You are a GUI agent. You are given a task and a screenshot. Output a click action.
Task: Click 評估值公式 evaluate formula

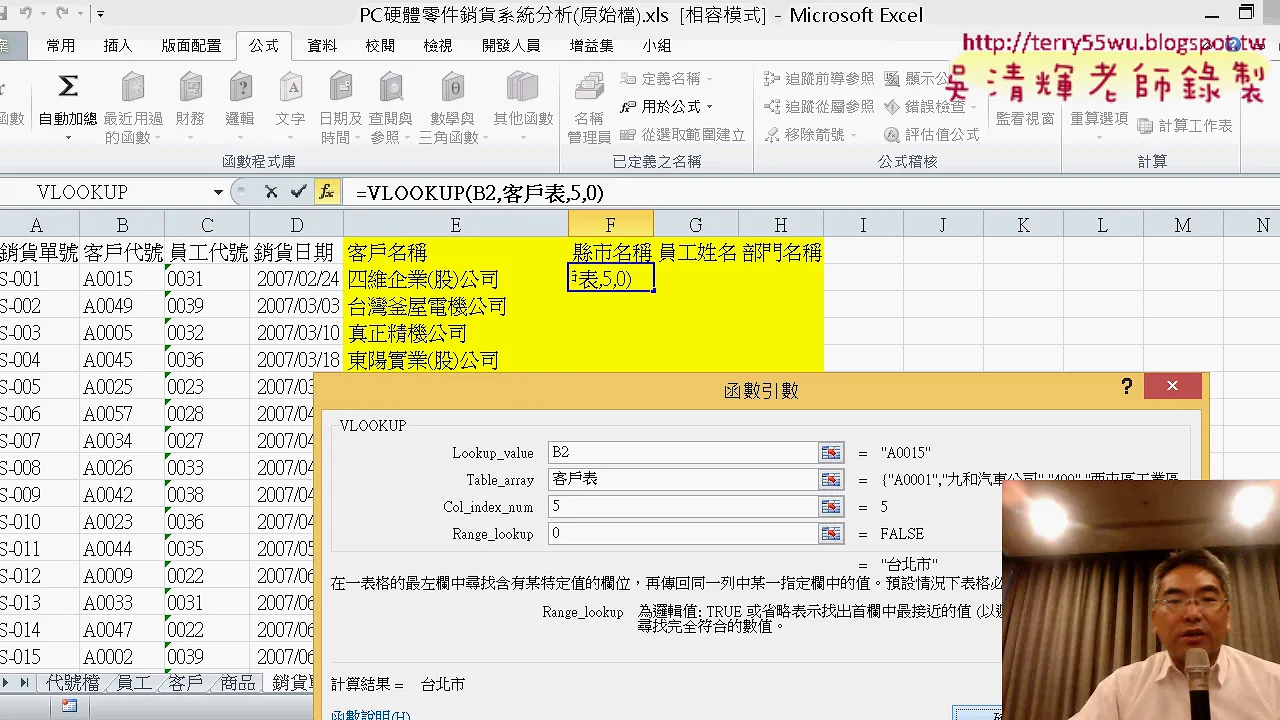point(932,135)
